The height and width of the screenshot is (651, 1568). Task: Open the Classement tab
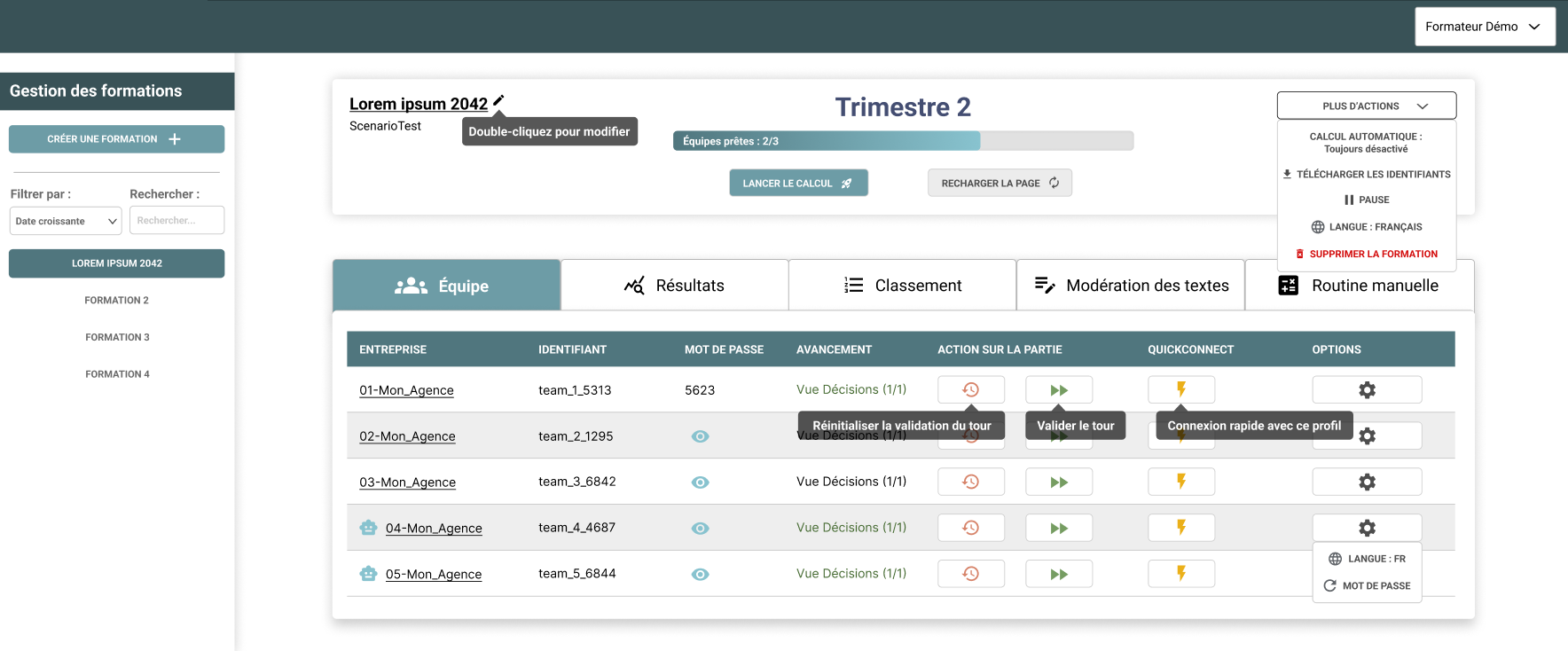point(903,286)
